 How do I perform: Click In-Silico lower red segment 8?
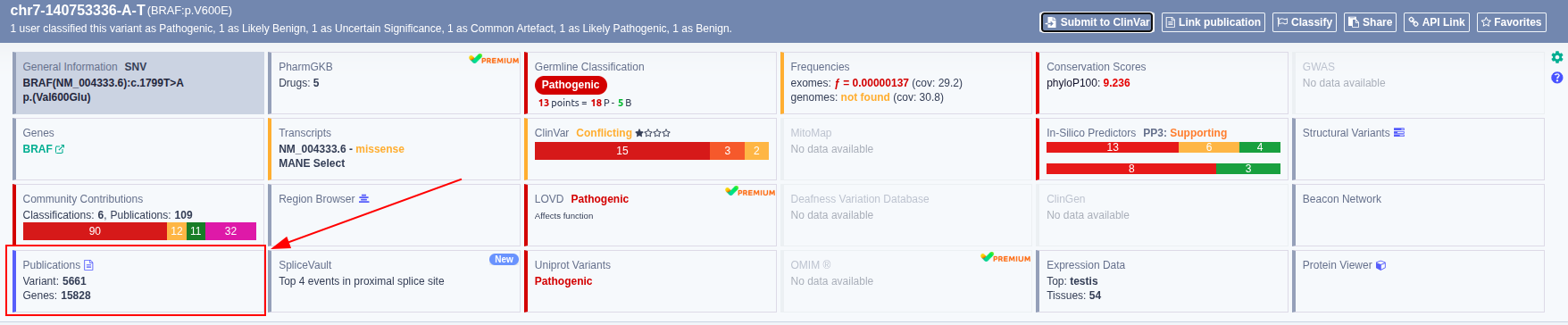1131,169
